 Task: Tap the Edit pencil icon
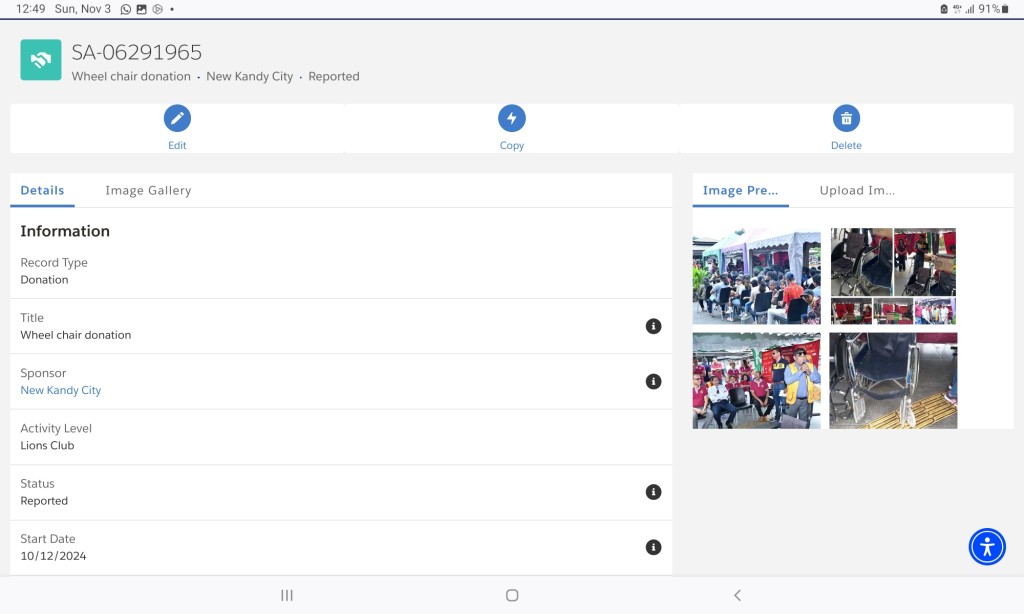pos(177,118)
